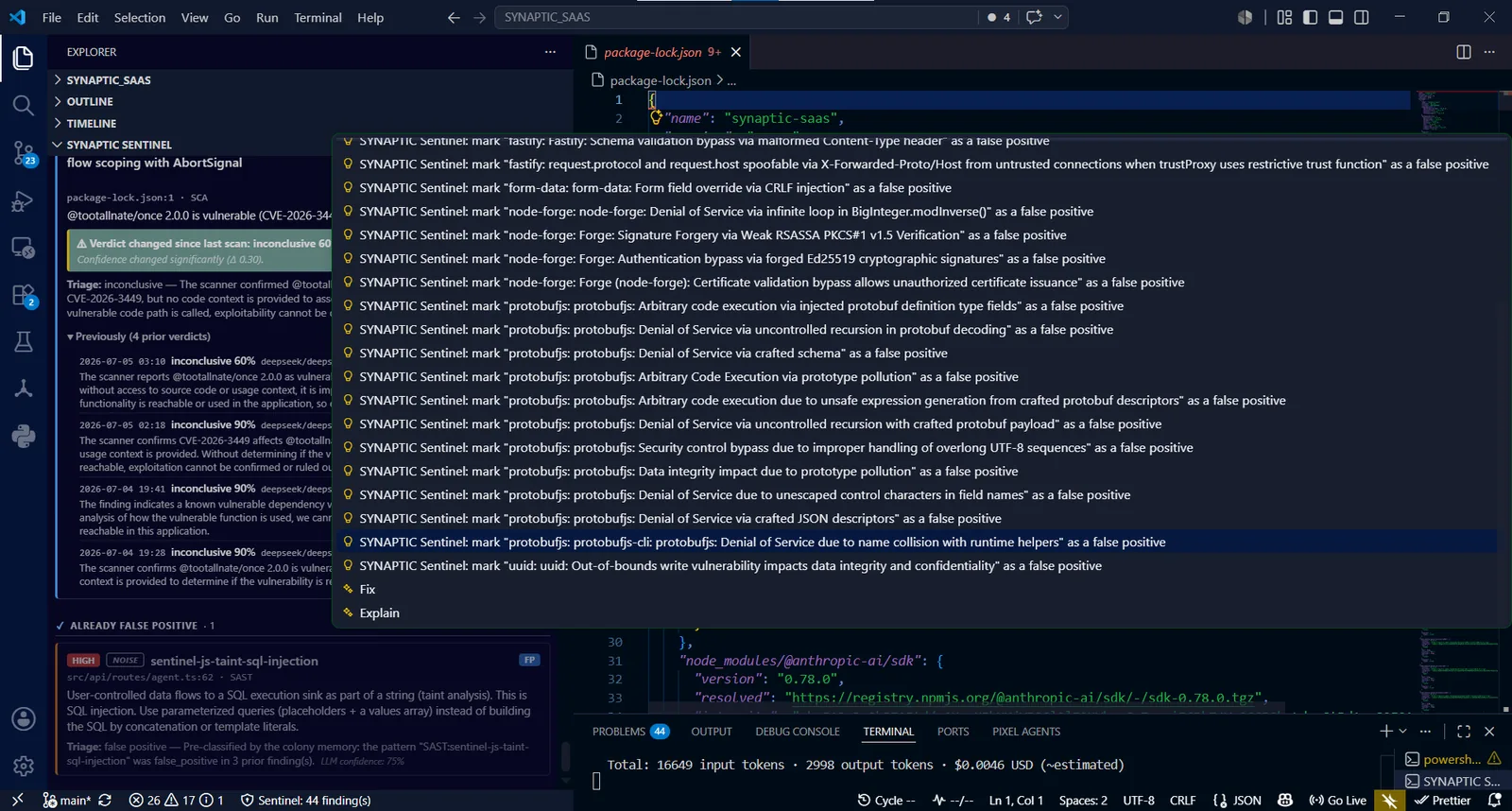Image resolution: width=1512 pixels, height=811 pixels.
Task: Open the Accounts menu icon
Action: coord(24,719)
